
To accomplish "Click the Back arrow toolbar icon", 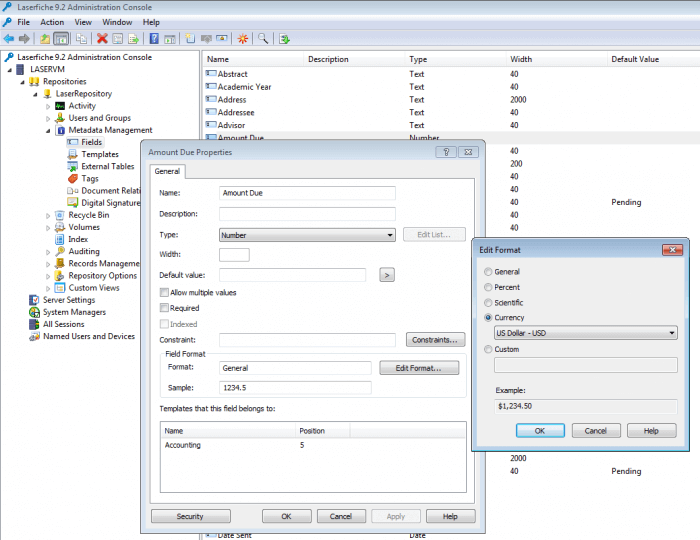I will [9, 39].
